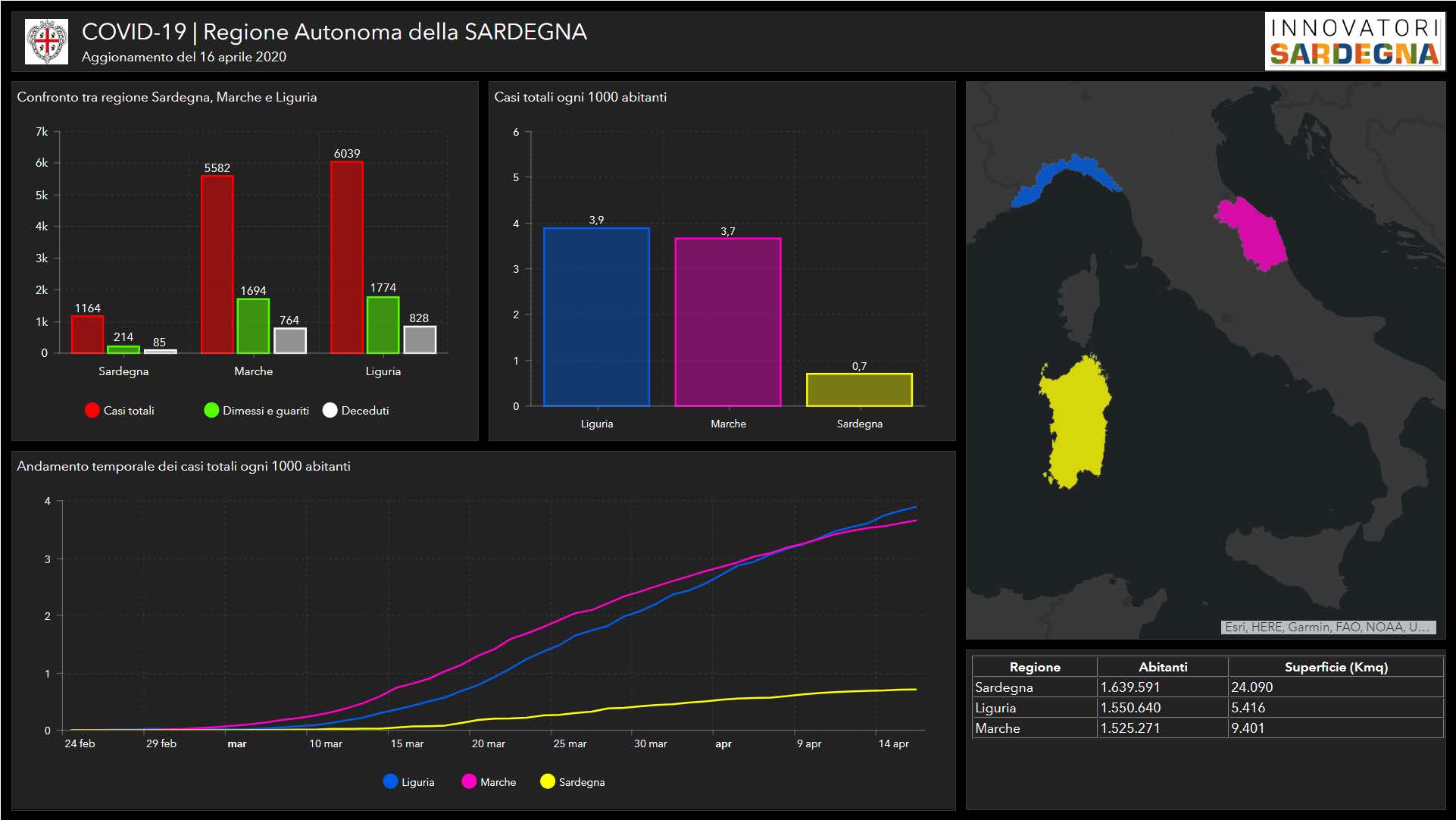The width and height of the screenshot is (1456, 820).
Task: Open the Esri map attribution text
Action: tap(1327, 627)
